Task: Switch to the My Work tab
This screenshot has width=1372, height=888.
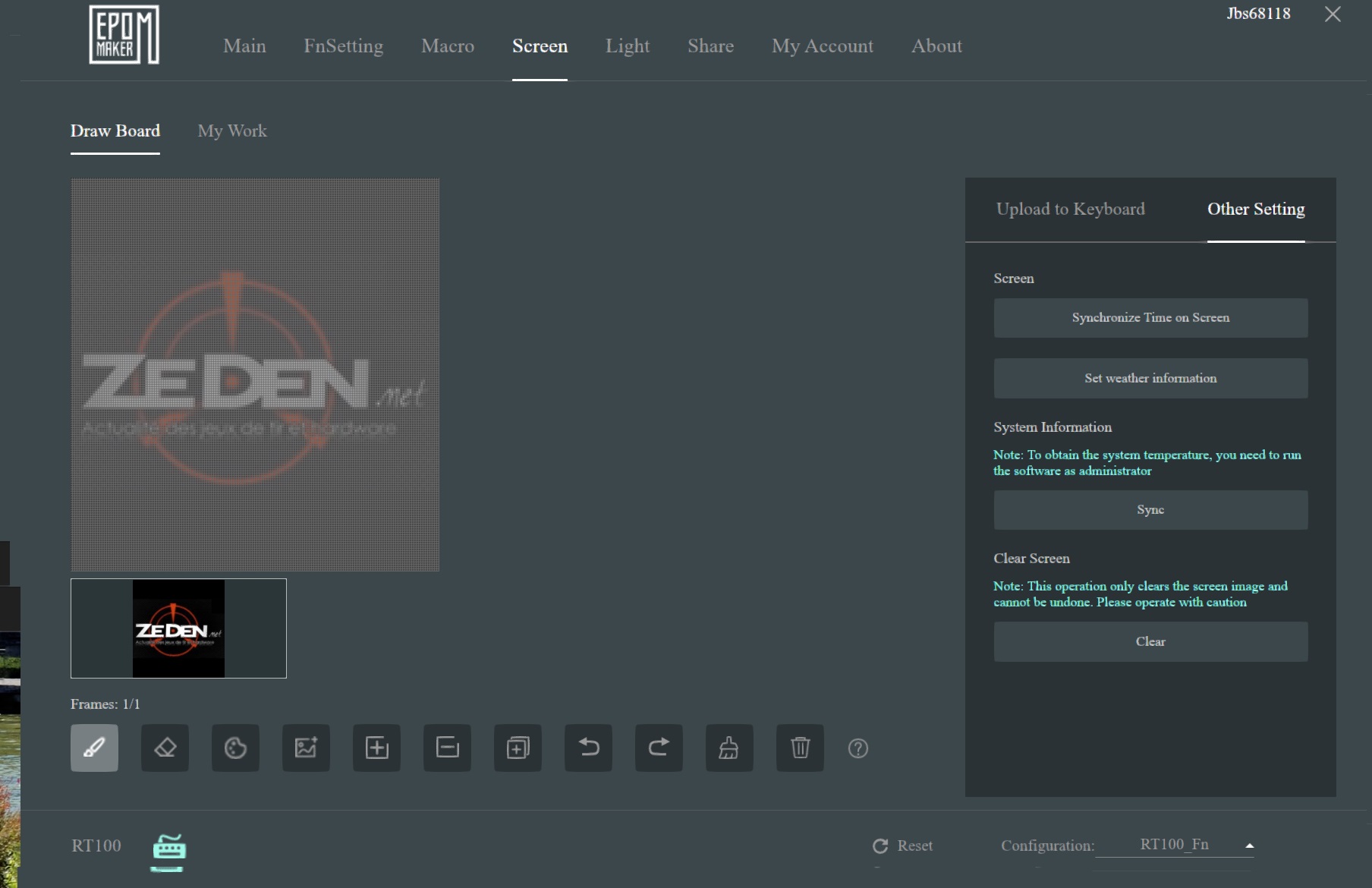Action: [232, 131]
